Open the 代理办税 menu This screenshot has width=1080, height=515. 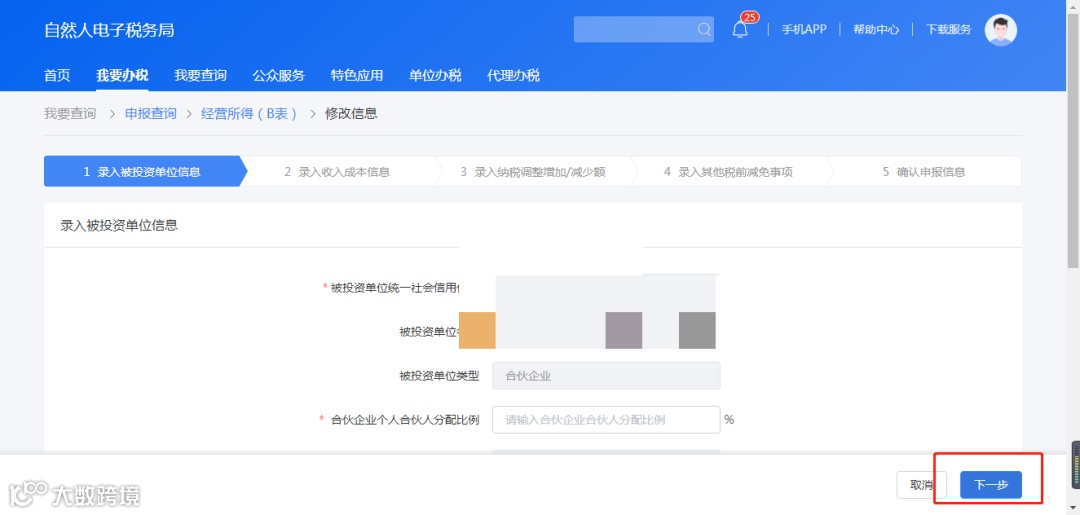pos(513,75)
